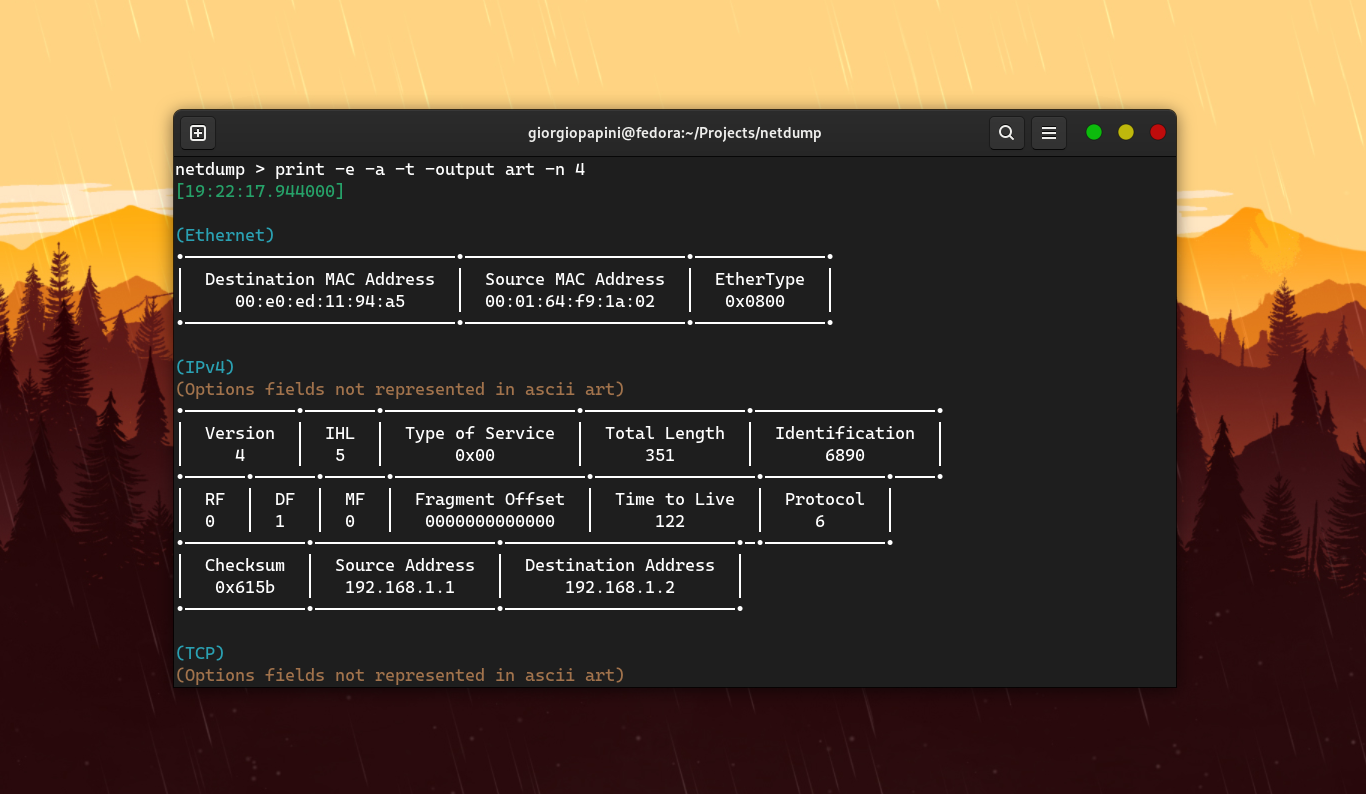Select the (TCP) section header

[x=199, y=653]
